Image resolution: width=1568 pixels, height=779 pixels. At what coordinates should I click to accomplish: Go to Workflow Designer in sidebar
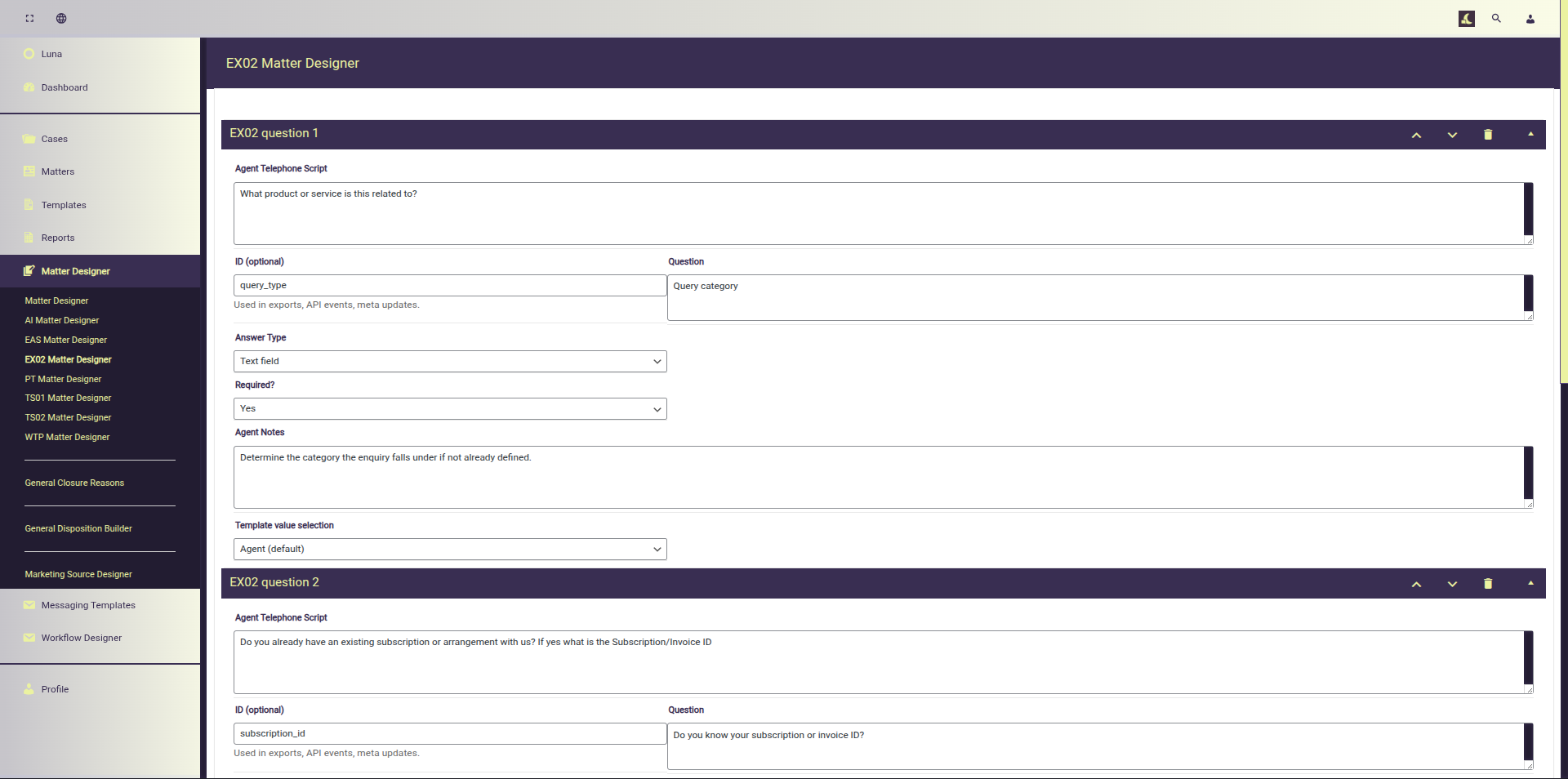pos(82,638)
